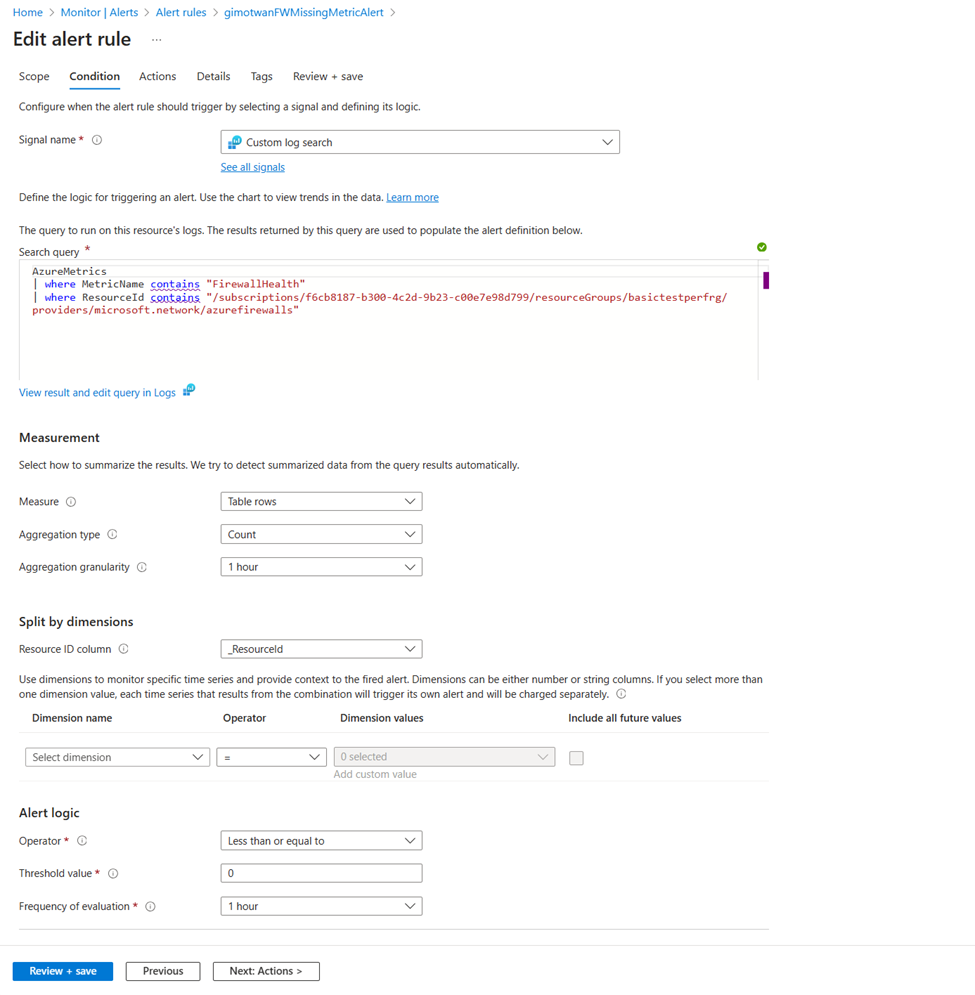Click the Dimension name column header
975x995 pixels.
(x=72, y=718)
